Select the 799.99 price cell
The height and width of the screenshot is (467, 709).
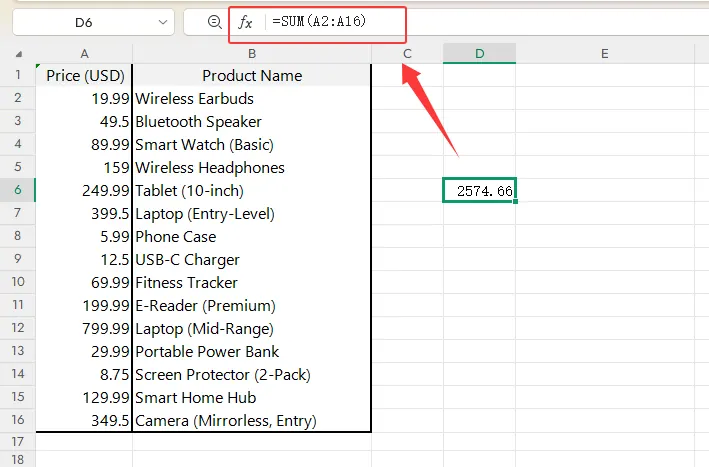pos(84,328)
